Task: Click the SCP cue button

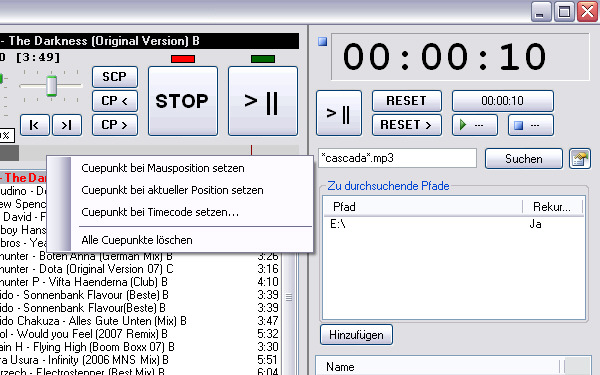Action: point(115,77)
